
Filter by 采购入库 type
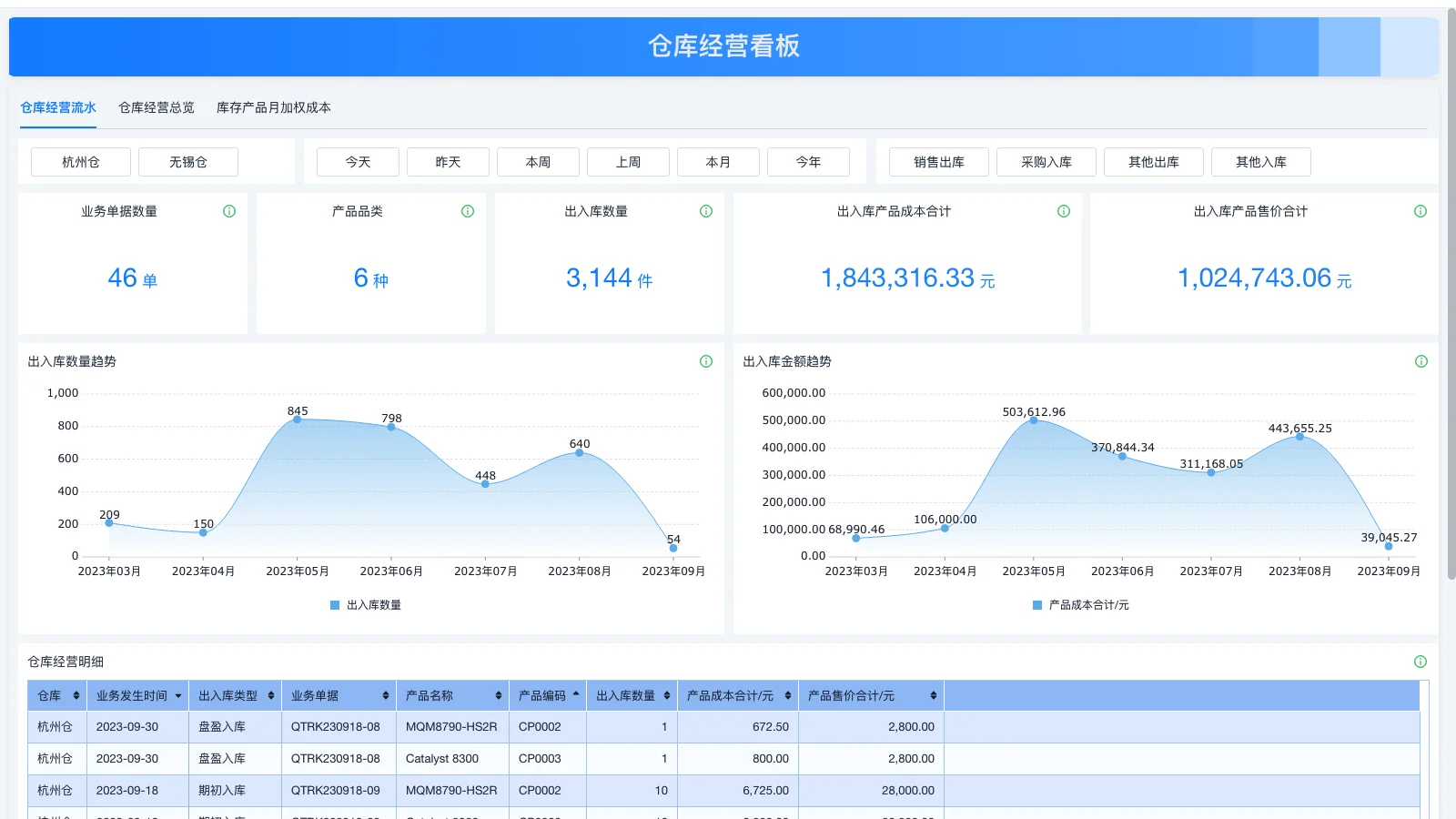coord(1046,162)
